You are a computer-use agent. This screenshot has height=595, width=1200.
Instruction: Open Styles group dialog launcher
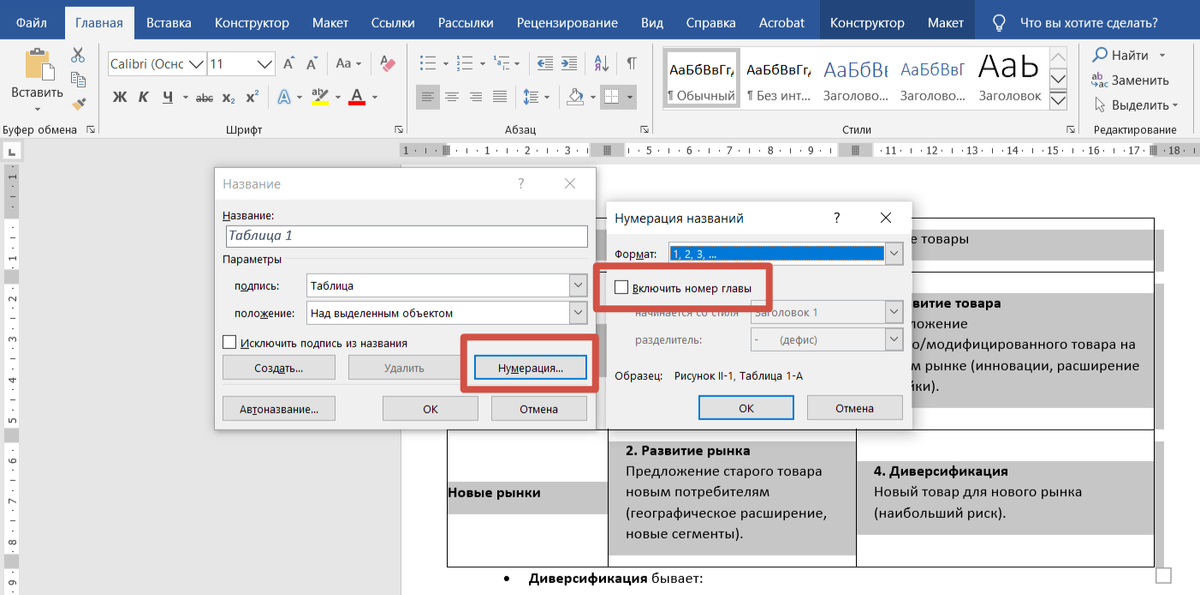(x=1073, y=130)
